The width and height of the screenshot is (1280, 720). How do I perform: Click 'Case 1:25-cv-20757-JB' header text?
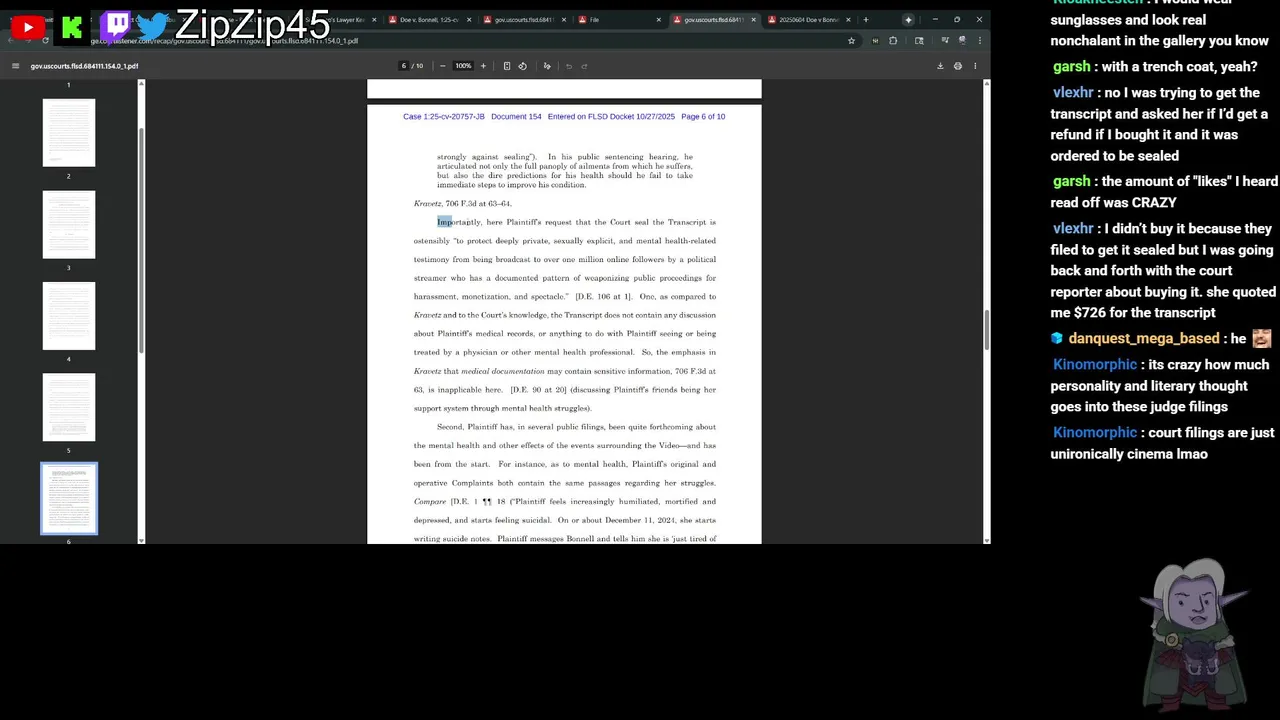click(444, 117)
